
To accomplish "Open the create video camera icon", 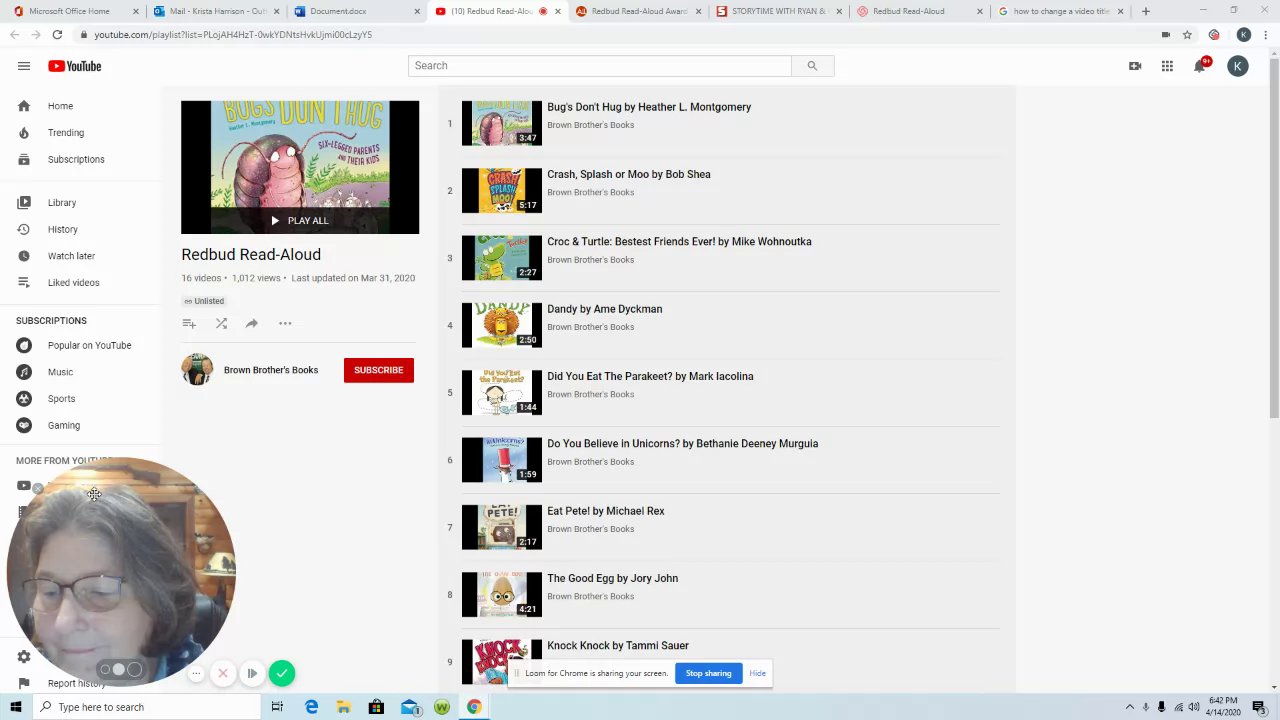I will pyautogui.click(x=1135, y=66).
